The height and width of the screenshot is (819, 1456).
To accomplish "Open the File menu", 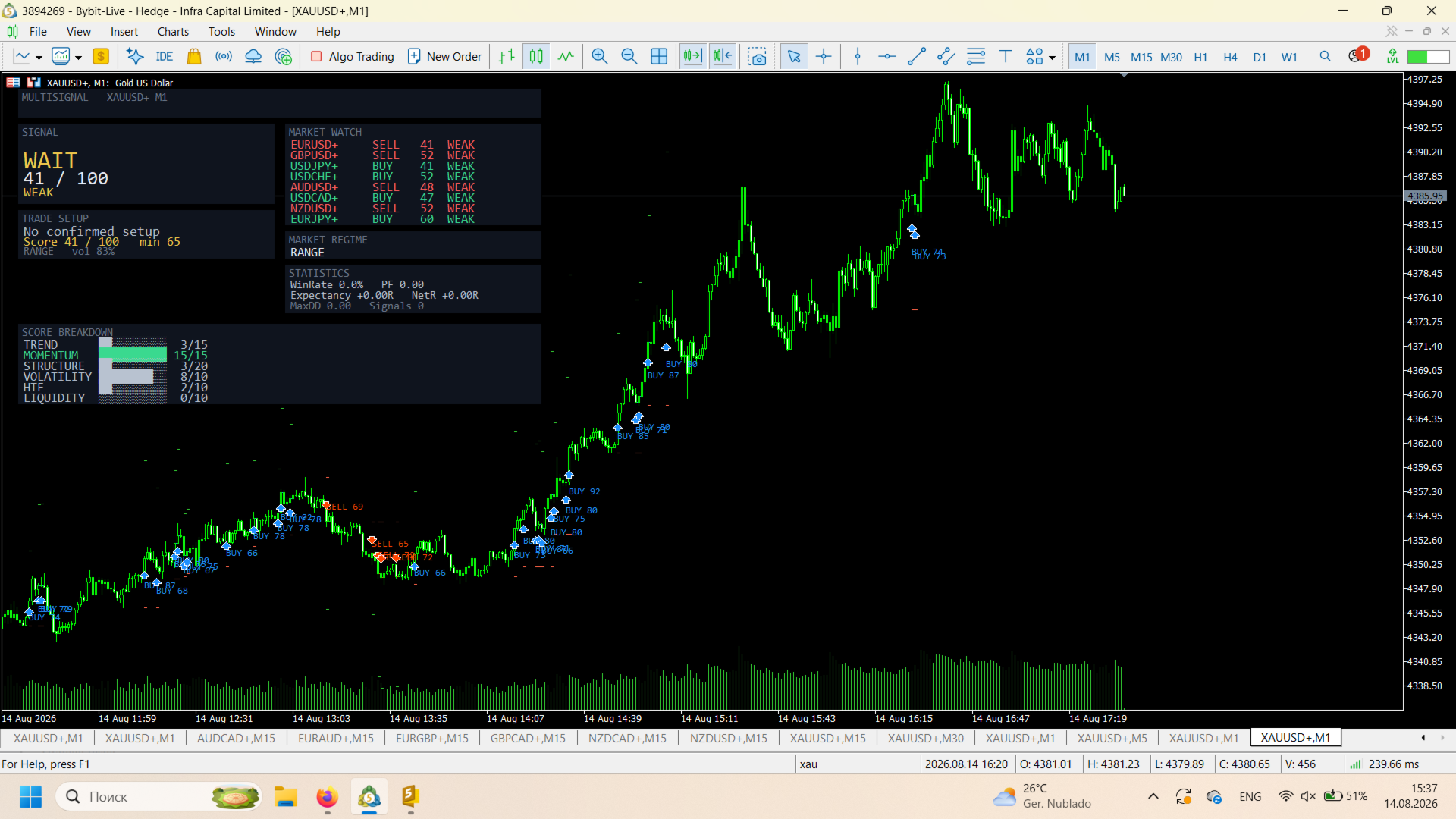I will pyautogui.click(x=38, y=31).
